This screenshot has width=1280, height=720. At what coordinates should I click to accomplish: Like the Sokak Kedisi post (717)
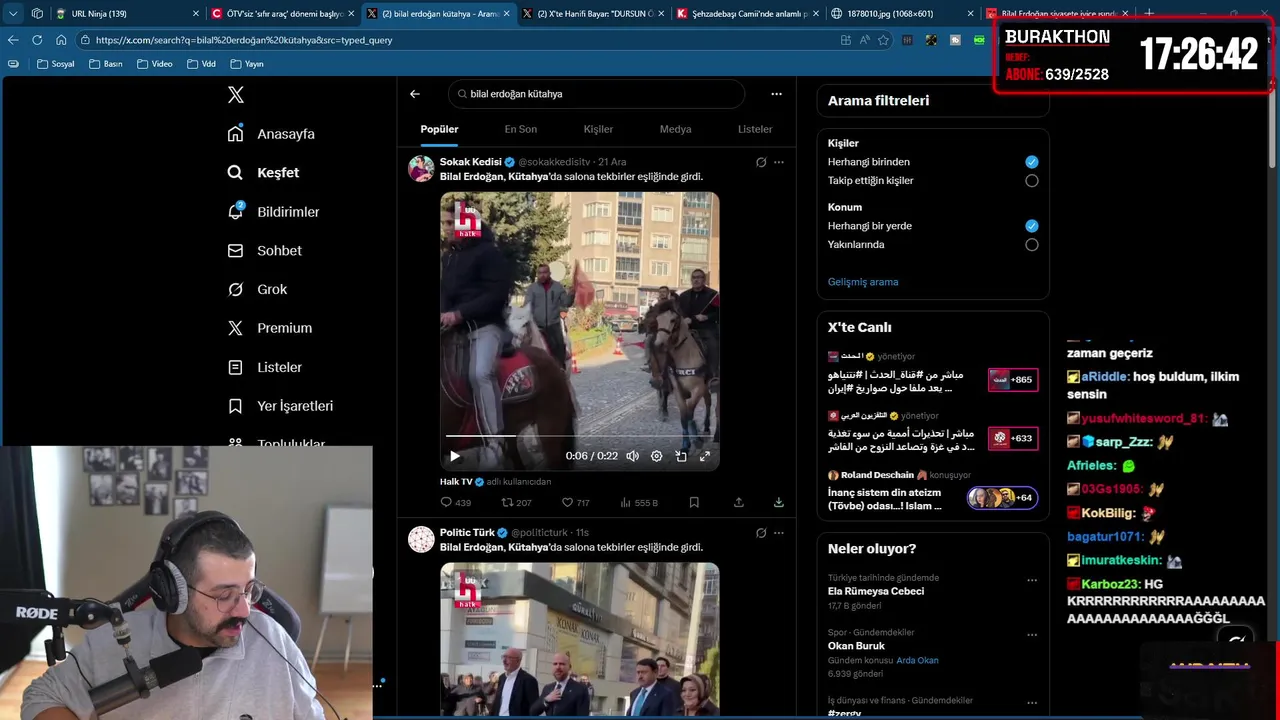point(575,503)
